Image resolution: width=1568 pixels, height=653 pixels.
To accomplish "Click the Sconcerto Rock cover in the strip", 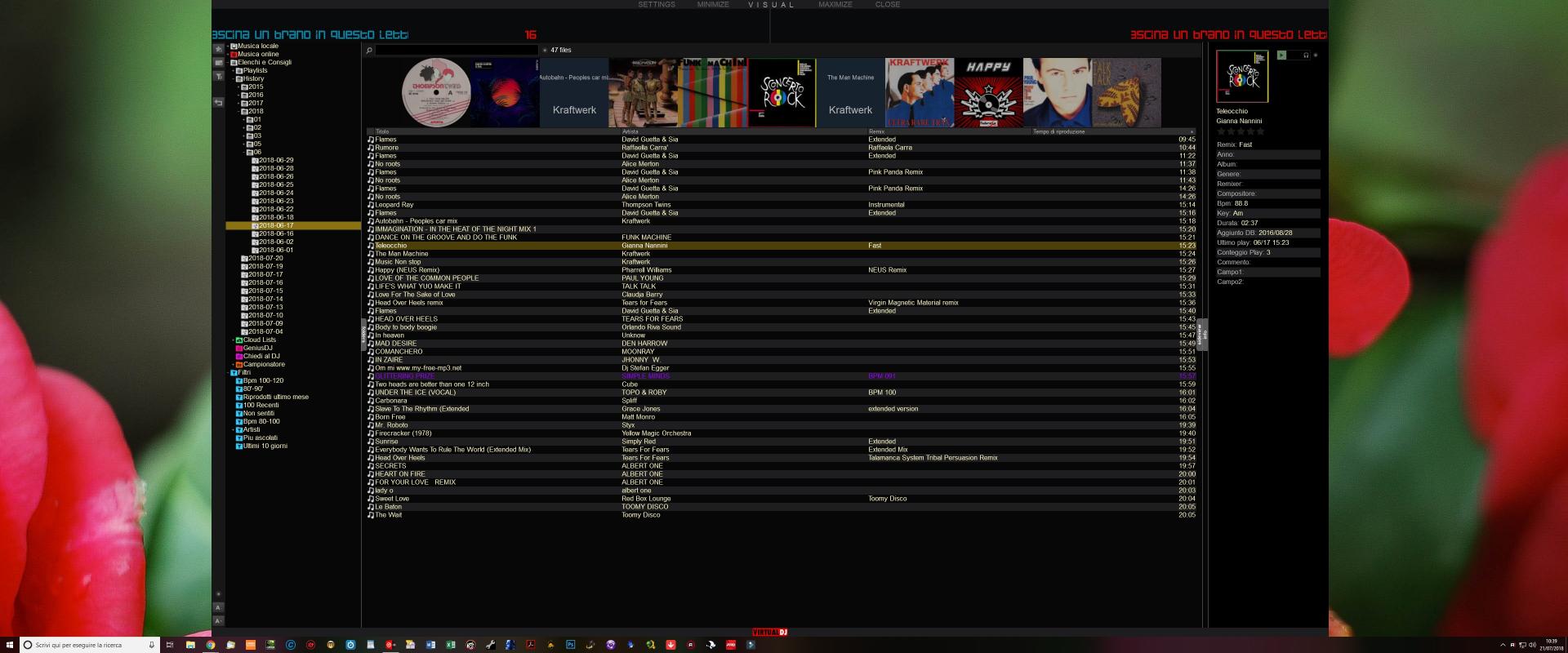I will pos(782,92).
